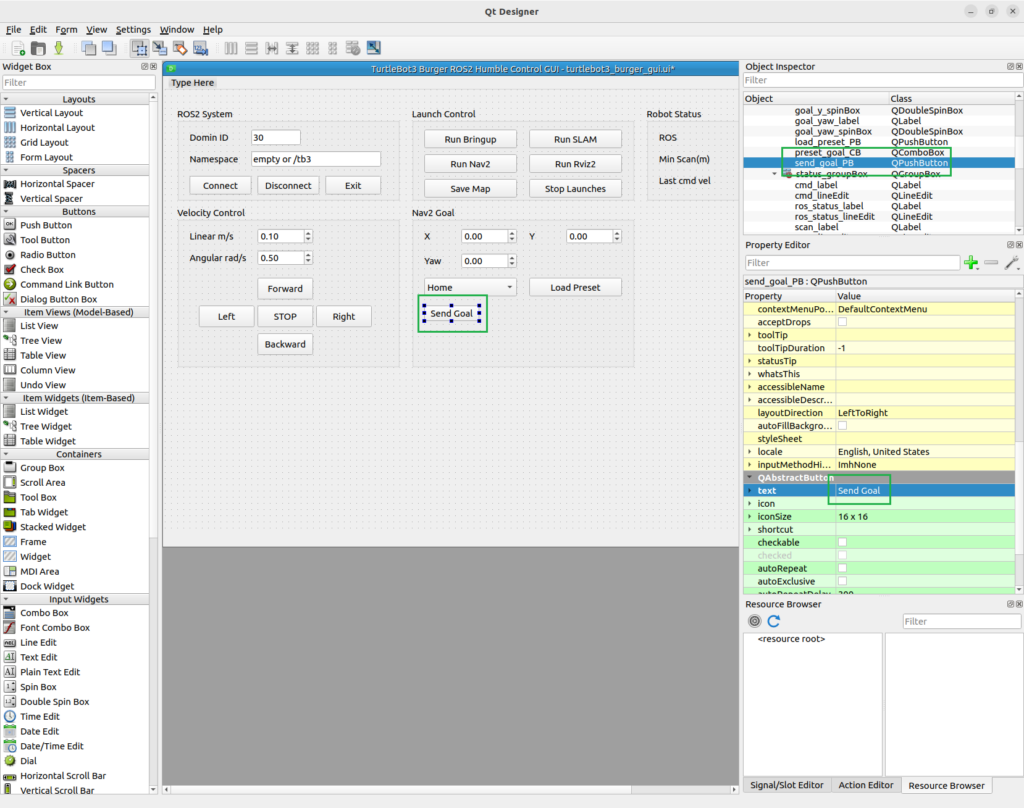Viewport: 1024px width, 808px height.
Task: Switch to the Signal/Slot Editor tab
Action: [x=786, y=785]
